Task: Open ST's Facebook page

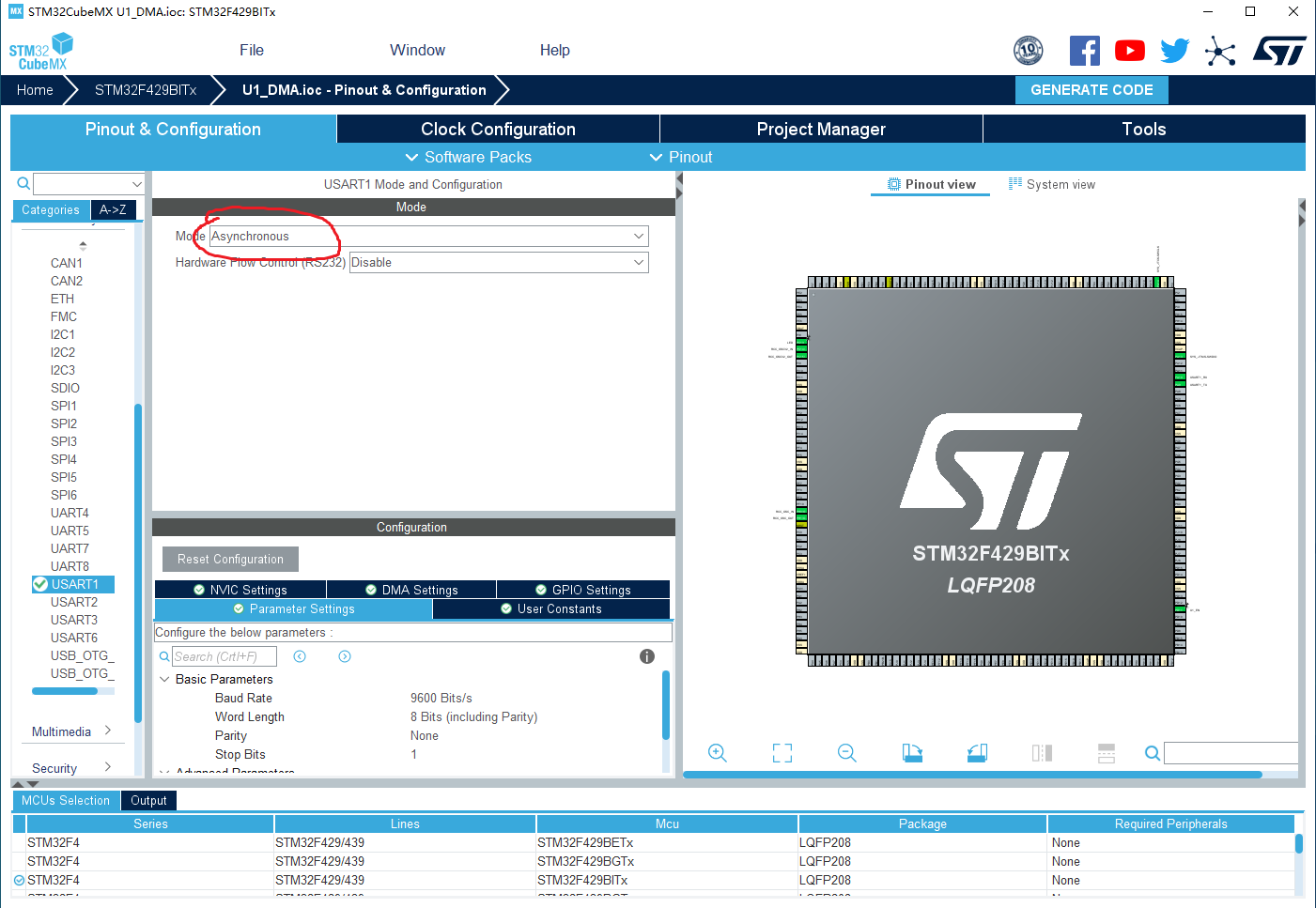Action: click(1085, 50)
